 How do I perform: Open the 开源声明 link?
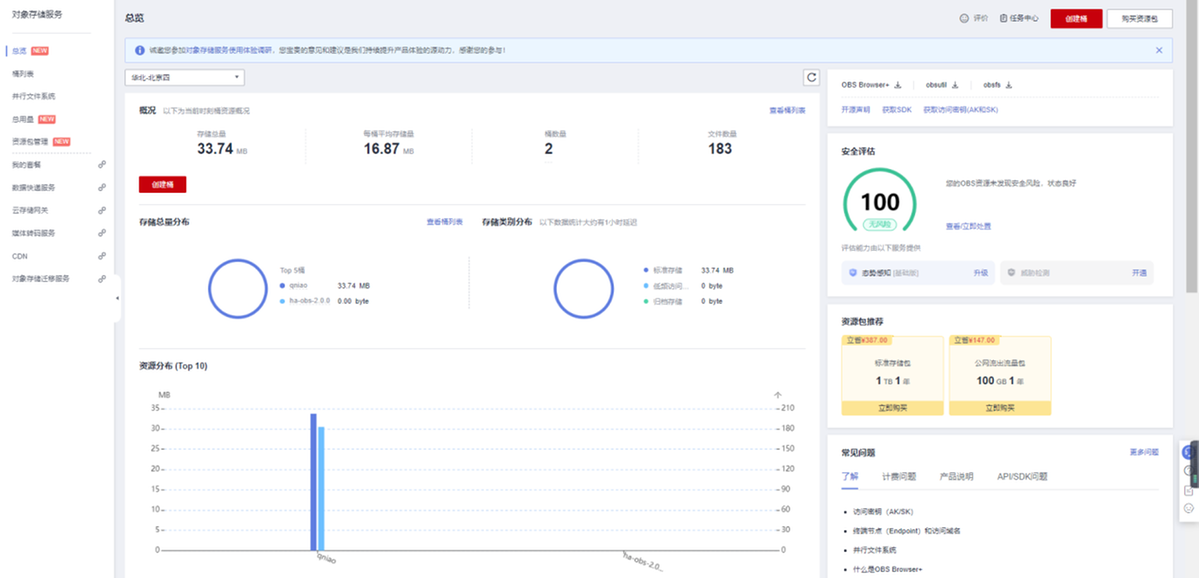856,110
